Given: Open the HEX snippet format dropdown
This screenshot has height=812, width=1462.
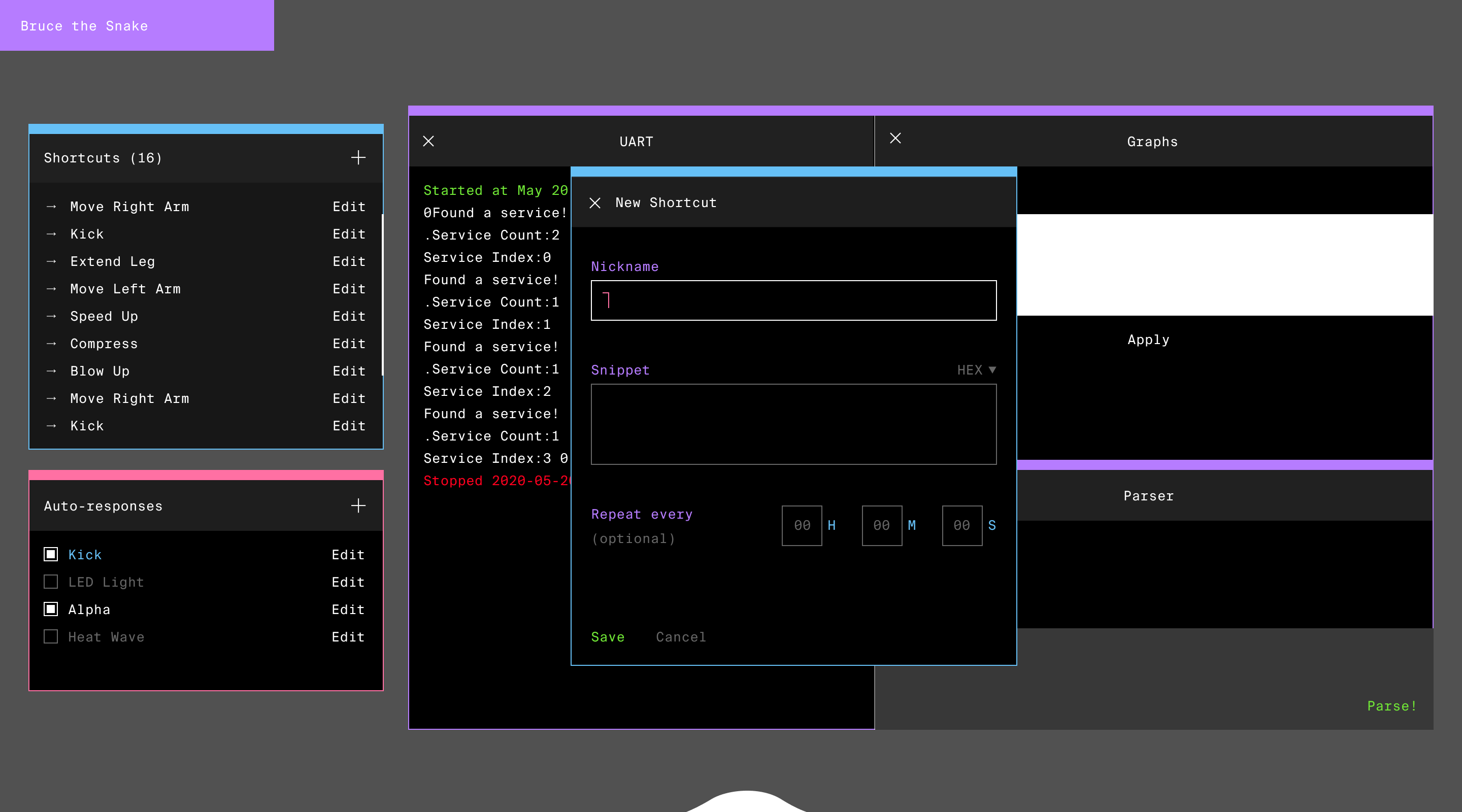Looking at the screenshot, I should [x=976, y=370].
